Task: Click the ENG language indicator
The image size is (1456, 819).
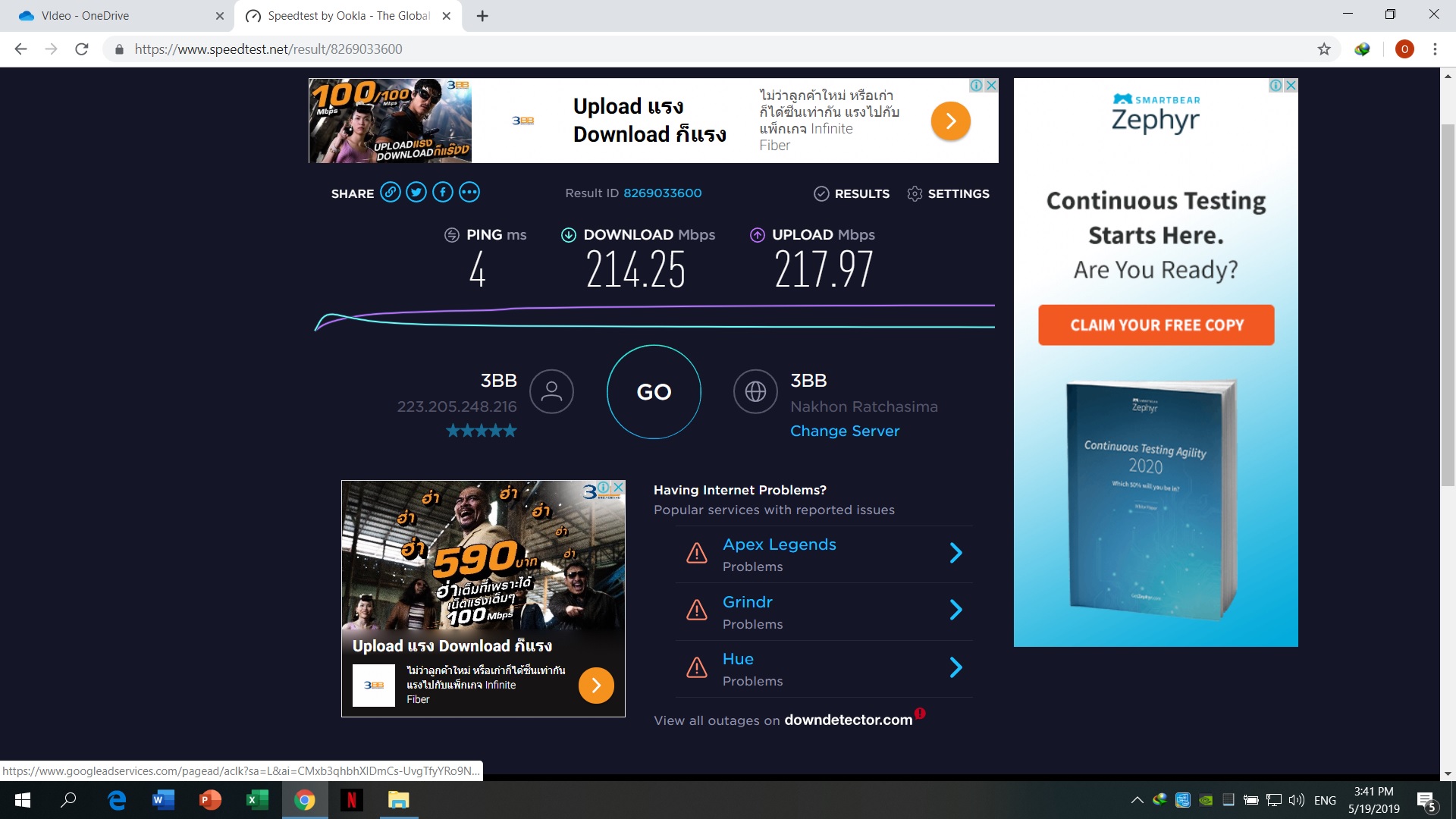Action: coord(1325,800)
